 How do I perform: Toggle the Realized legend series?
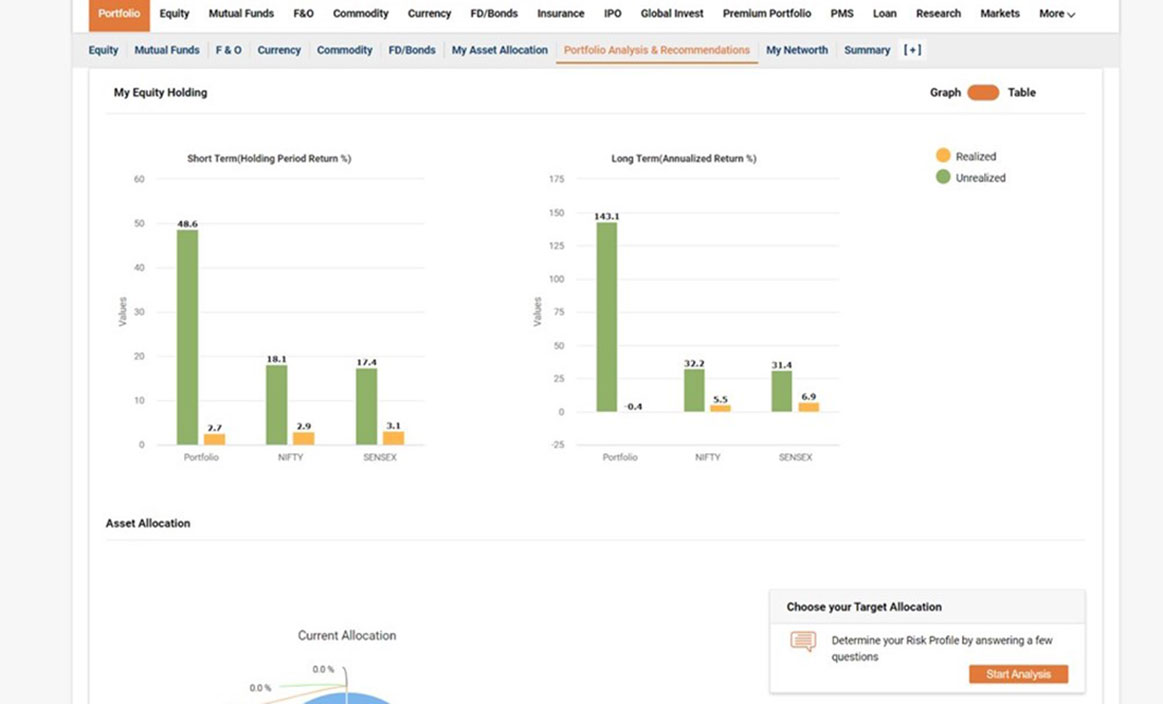point(966,156)
